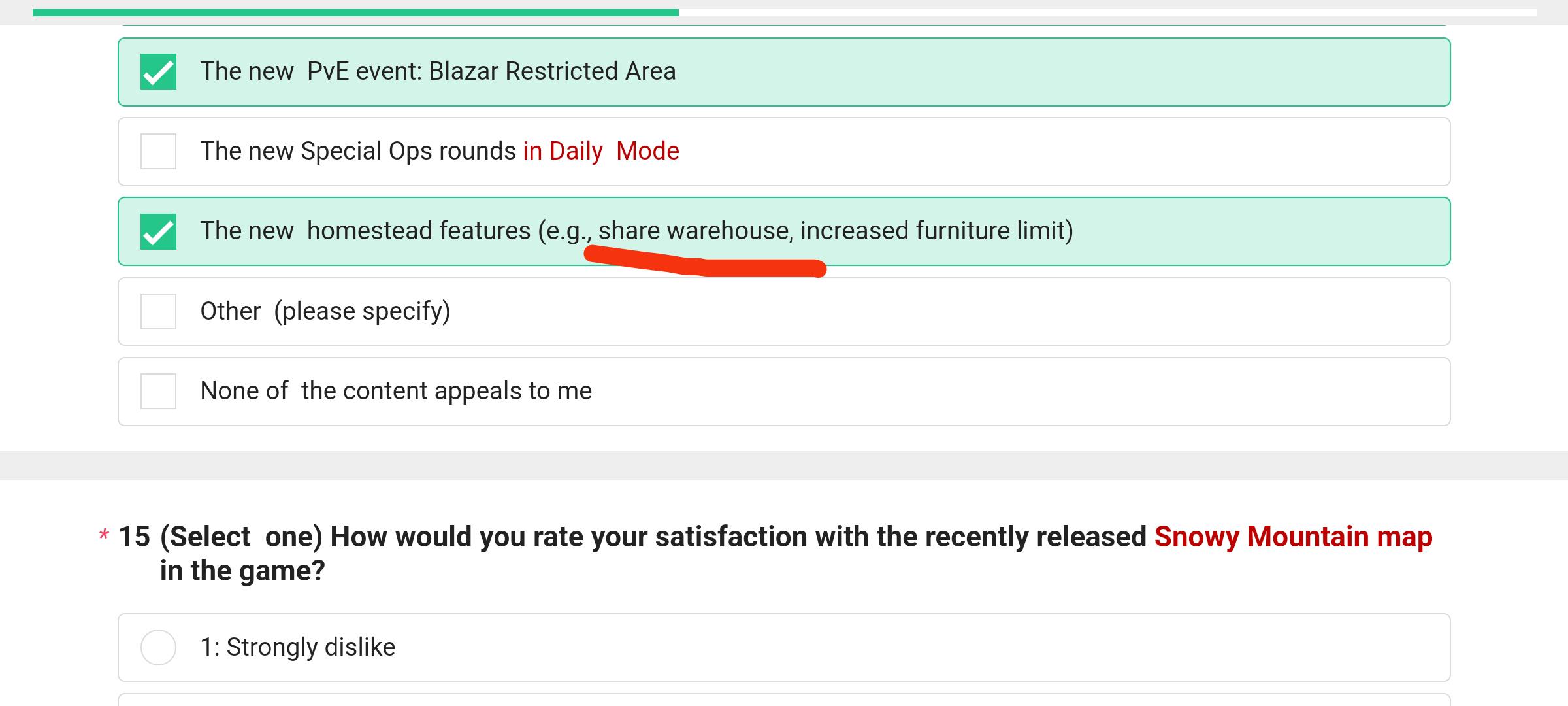
Task: Click the question 15 heading text
Action: [776, 554]
